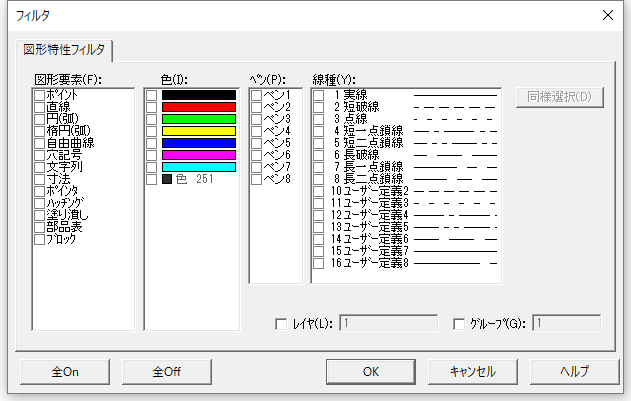631x401 pixels.
Task: Check the ユーザー定義8 line type
Action: point(318,263)
